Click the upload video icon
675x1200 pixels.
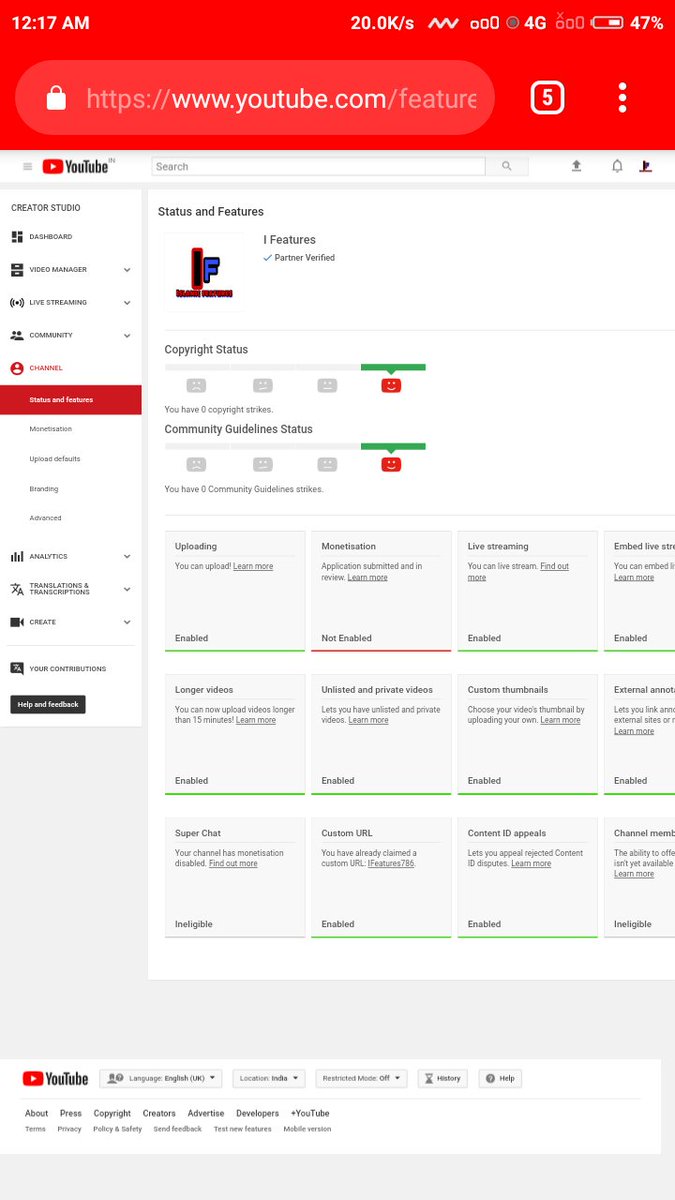(x=576, y=166)
